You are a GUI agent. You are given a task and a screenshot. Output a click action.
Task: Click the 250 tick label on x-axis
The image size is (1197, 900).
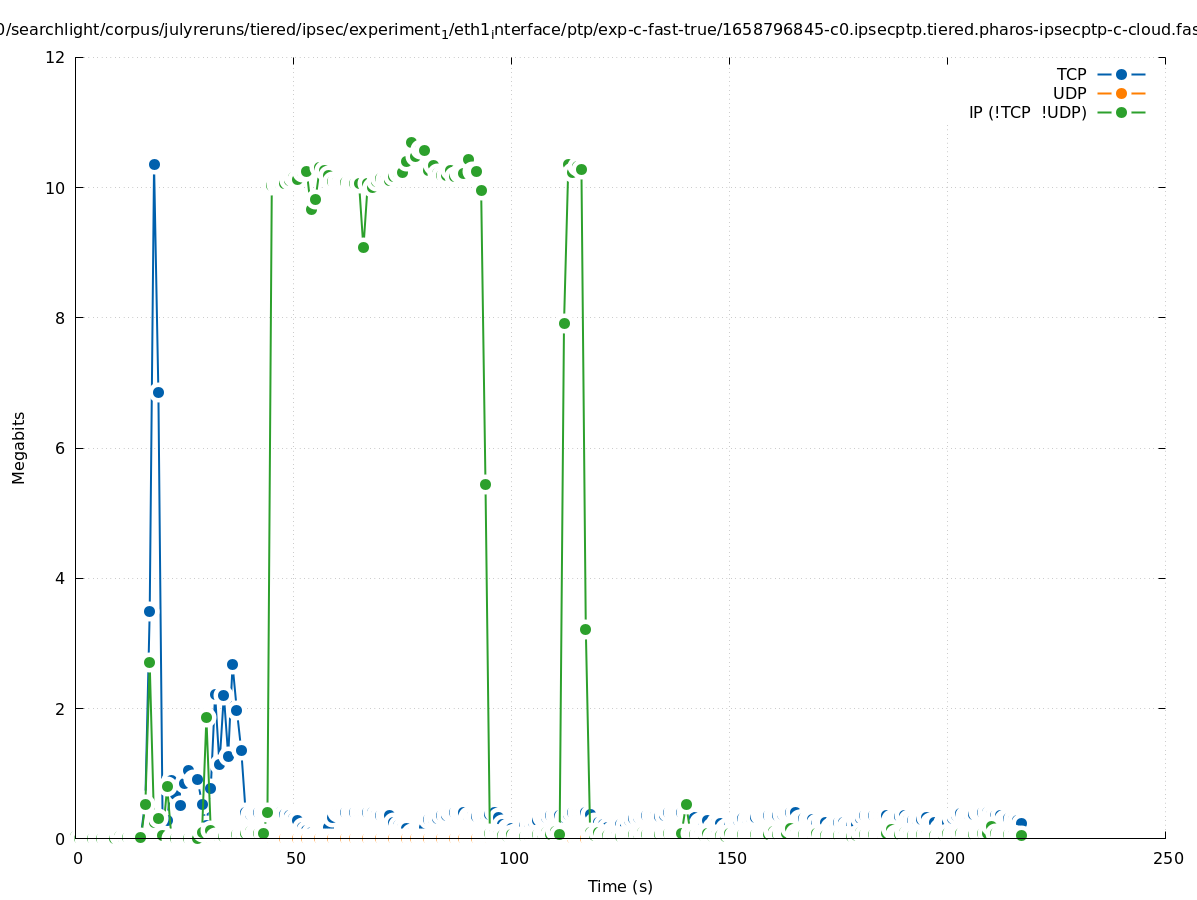coord(1167,858)
